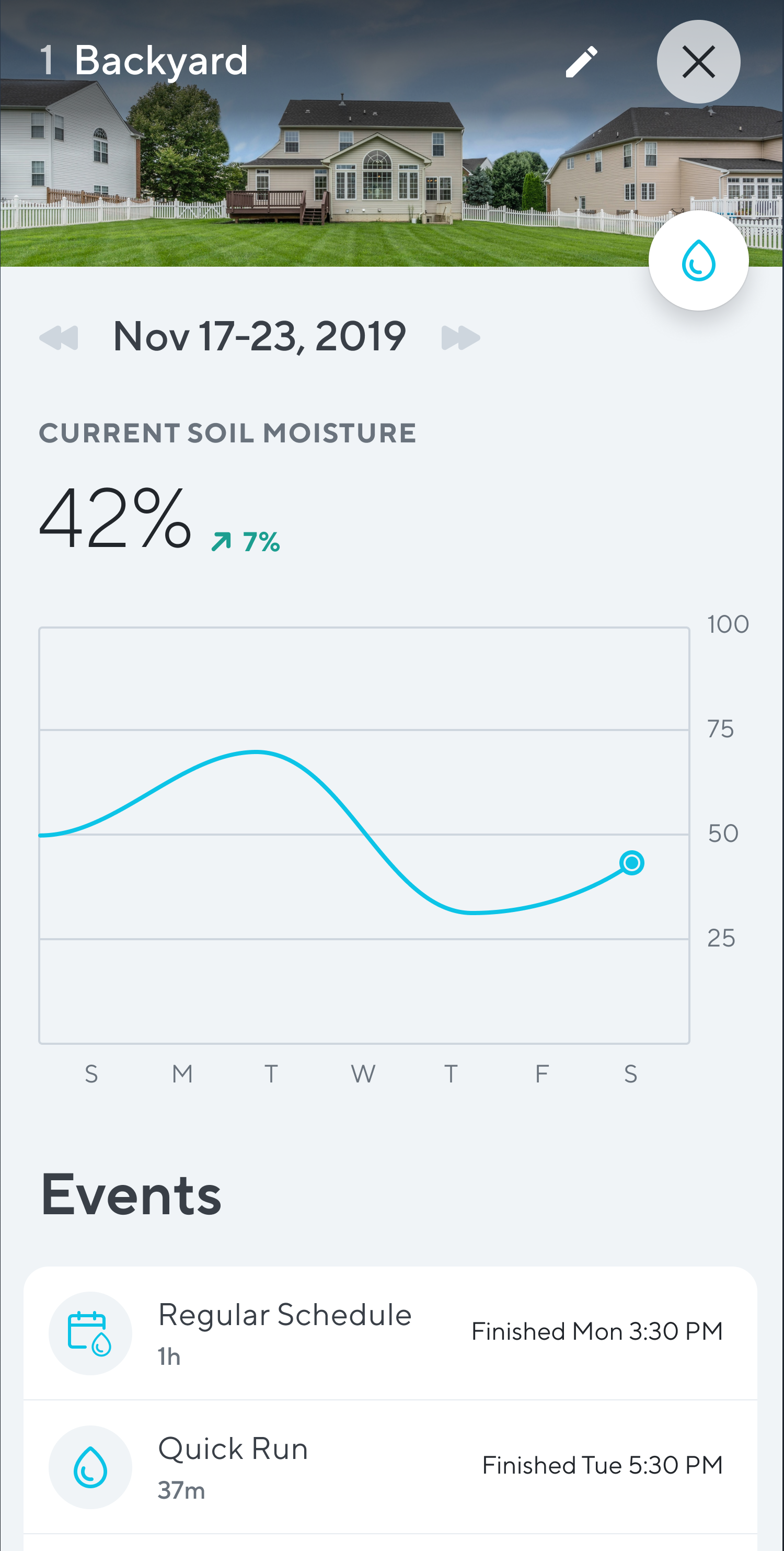Screen dimensions: 784x1551
Task: Tap the green upward trend arrow near 7%
Action: click(x=223, y=540)
